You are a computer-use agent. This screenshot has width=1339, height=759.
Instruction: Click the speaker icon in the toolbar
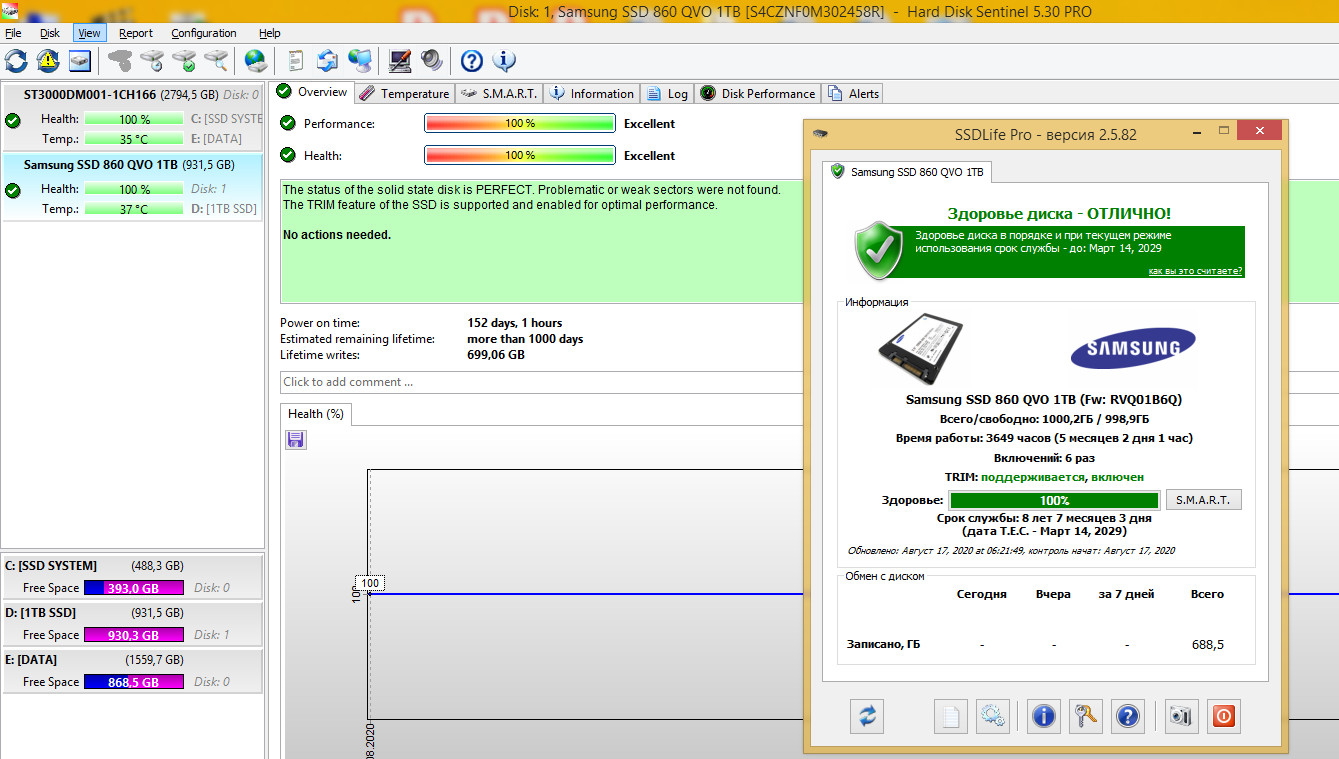point(432,61)
